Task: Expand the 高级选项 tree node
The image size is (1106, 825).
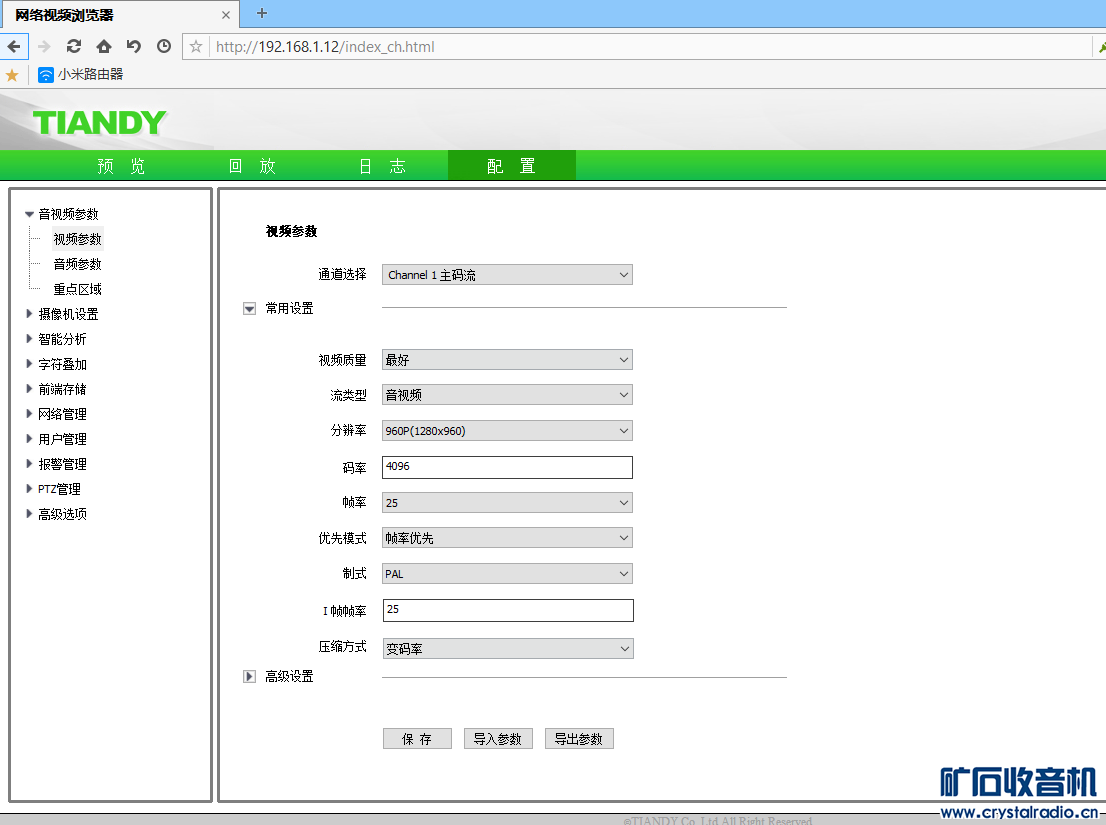Action: coord(29,514)
